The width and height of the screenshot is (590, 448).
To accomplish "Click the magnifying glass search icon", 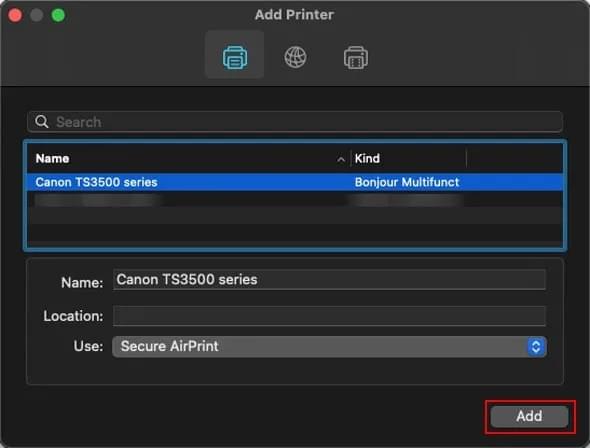I will pyautogui.click(x=42, y=121).
